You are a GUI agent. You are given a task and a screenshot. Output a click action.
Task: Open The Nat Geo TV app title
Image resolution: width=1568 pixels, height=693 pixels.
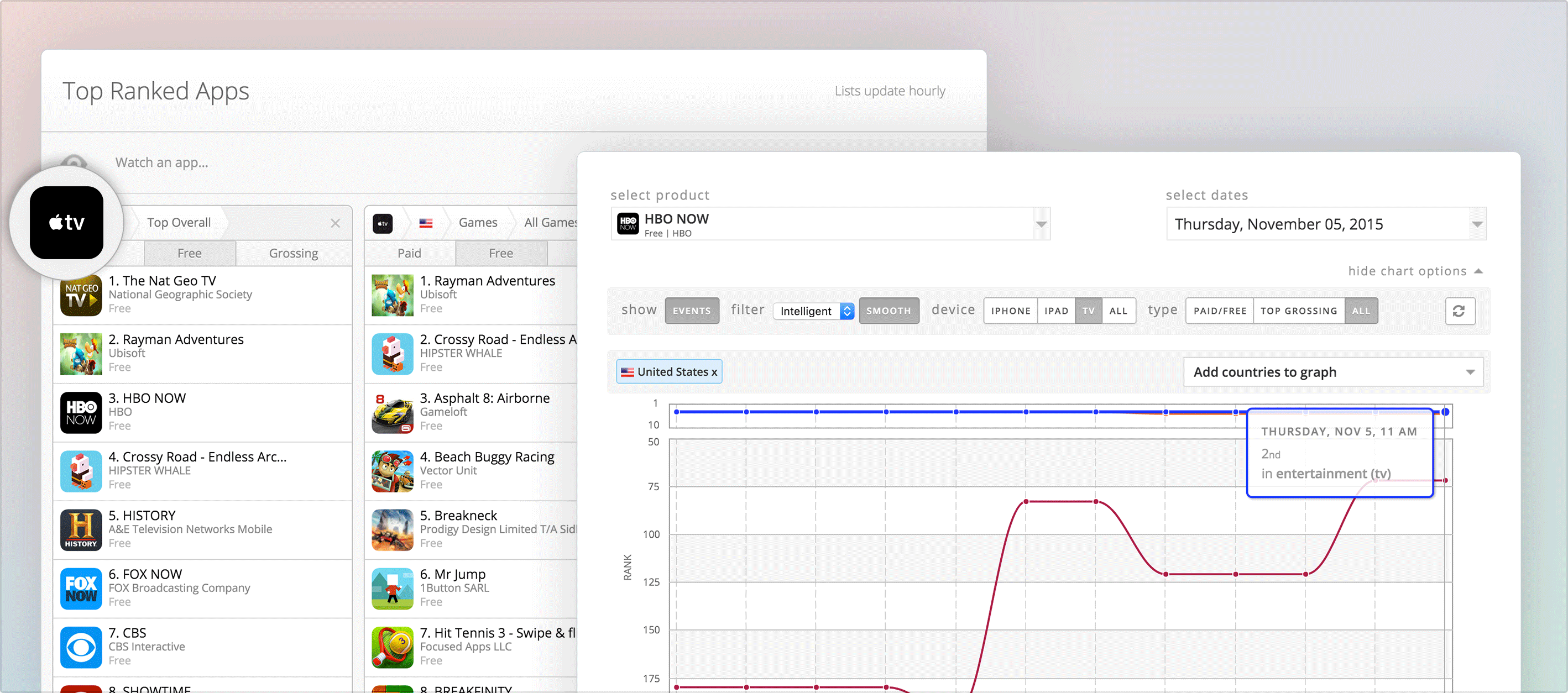[162, 281]
